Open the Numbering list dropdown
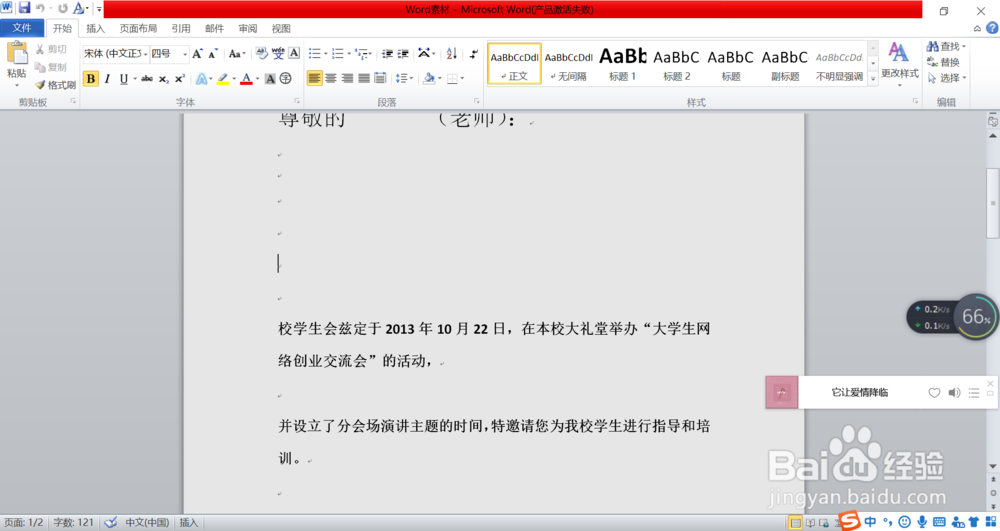The height and width of the screenshot is (531, 1000). tap(348, 54)
